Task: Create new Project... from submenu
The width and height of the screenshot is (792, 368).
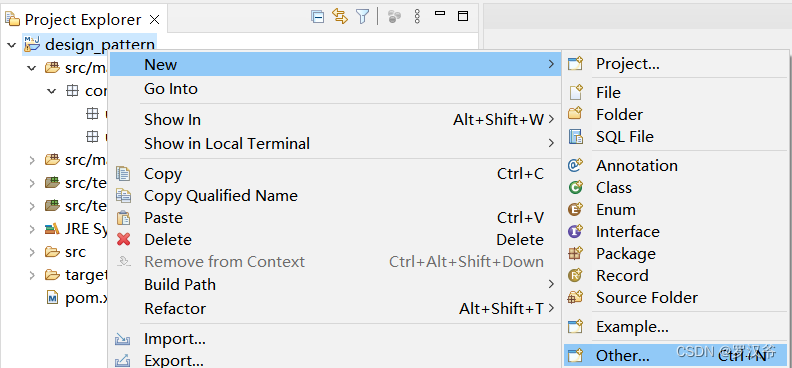Action: (676, 64)
